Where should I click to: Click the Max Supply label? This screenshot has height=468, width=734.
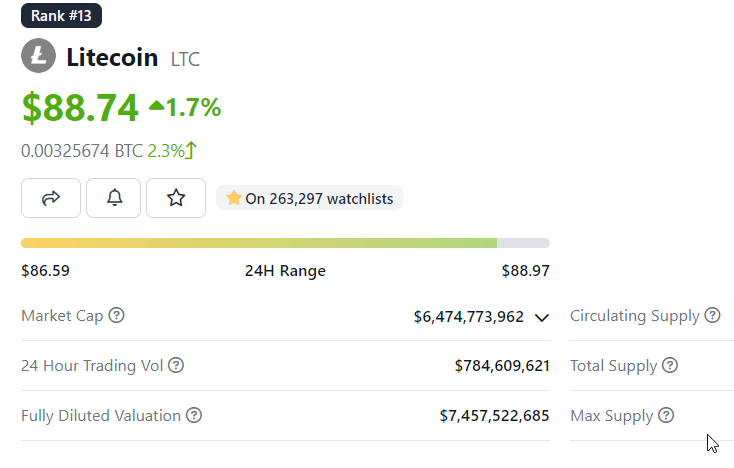point(612,416)
